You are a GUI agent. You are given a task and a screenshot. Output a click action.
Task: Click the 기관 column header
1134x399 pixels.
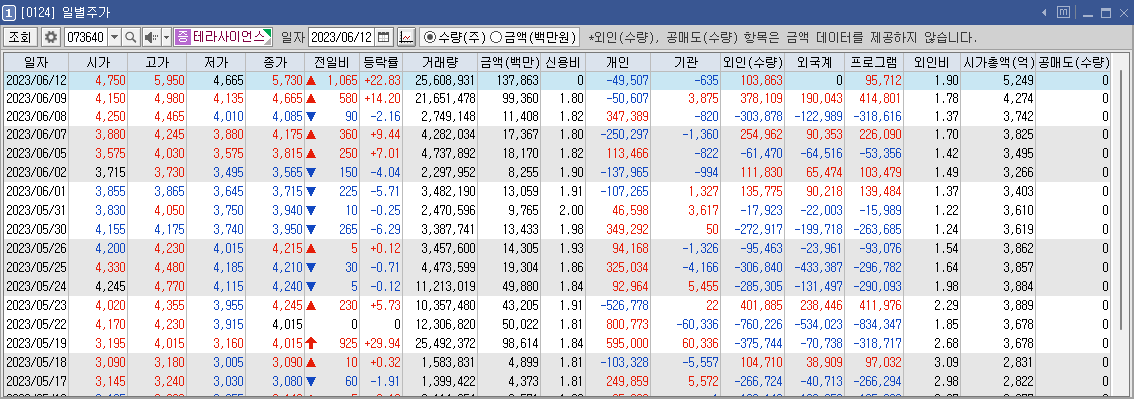tap(686, 62)
